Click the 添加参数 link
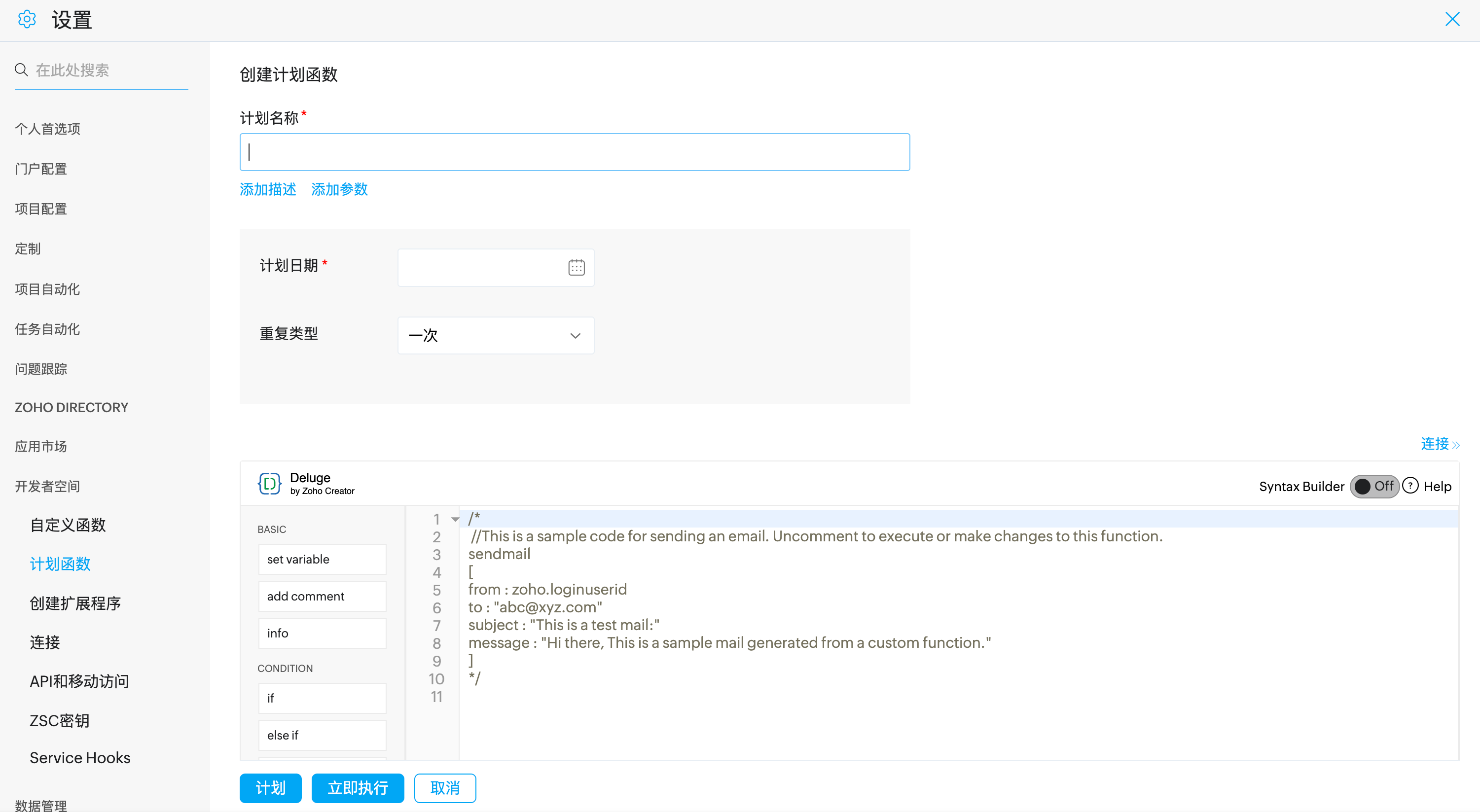1480x812 pixels. pyautogui.click(x=339, y=189)
